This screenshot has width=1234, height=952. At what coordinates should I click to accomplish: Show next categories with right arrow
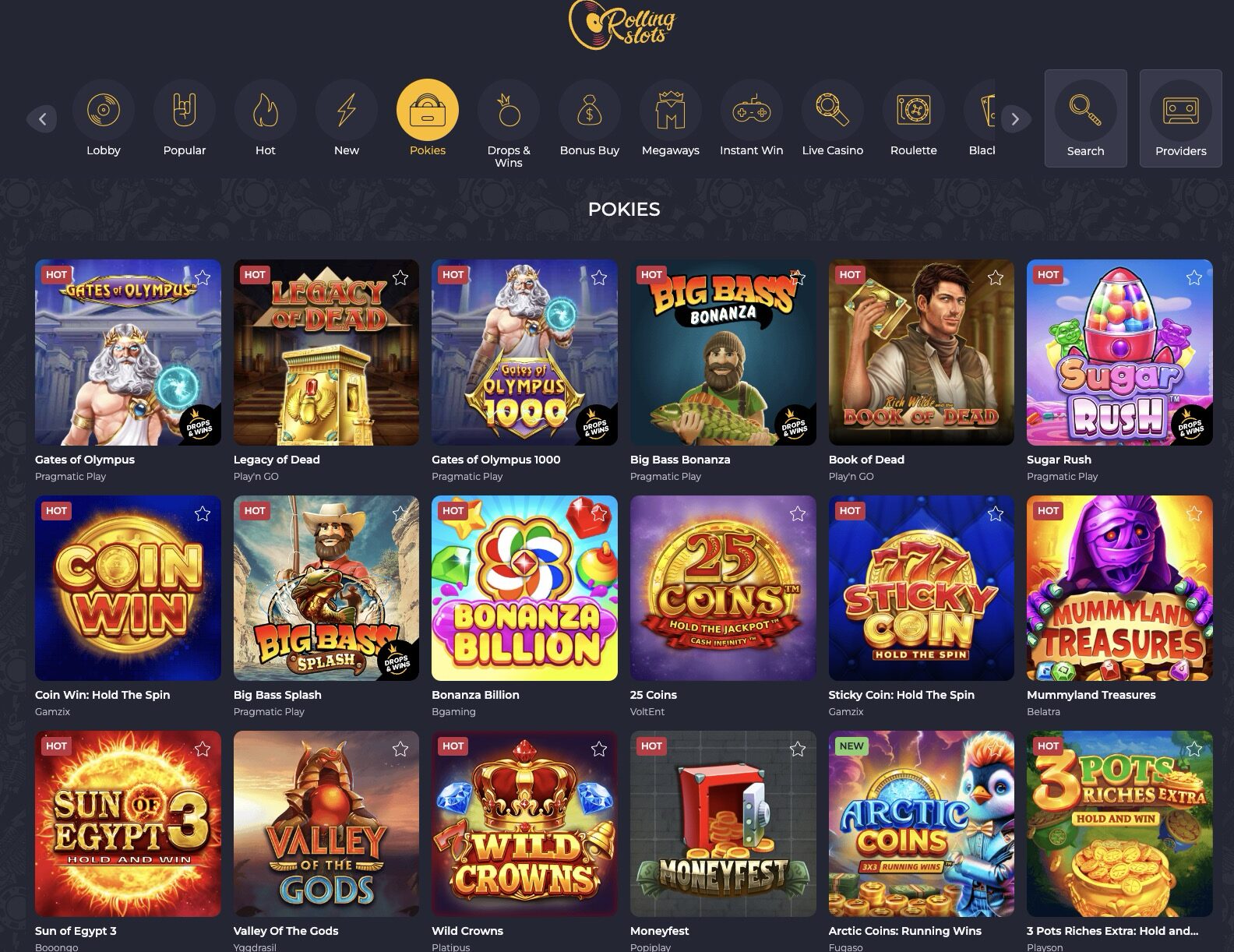pos(1015,119)
